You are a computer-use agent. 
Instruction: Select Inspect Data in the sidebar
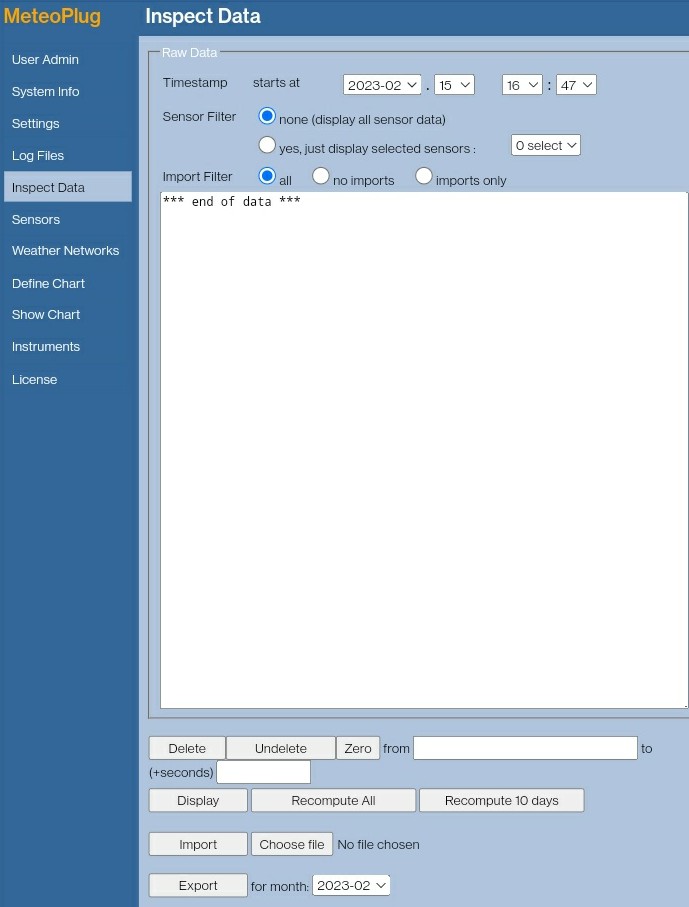(x=68, y=187)
